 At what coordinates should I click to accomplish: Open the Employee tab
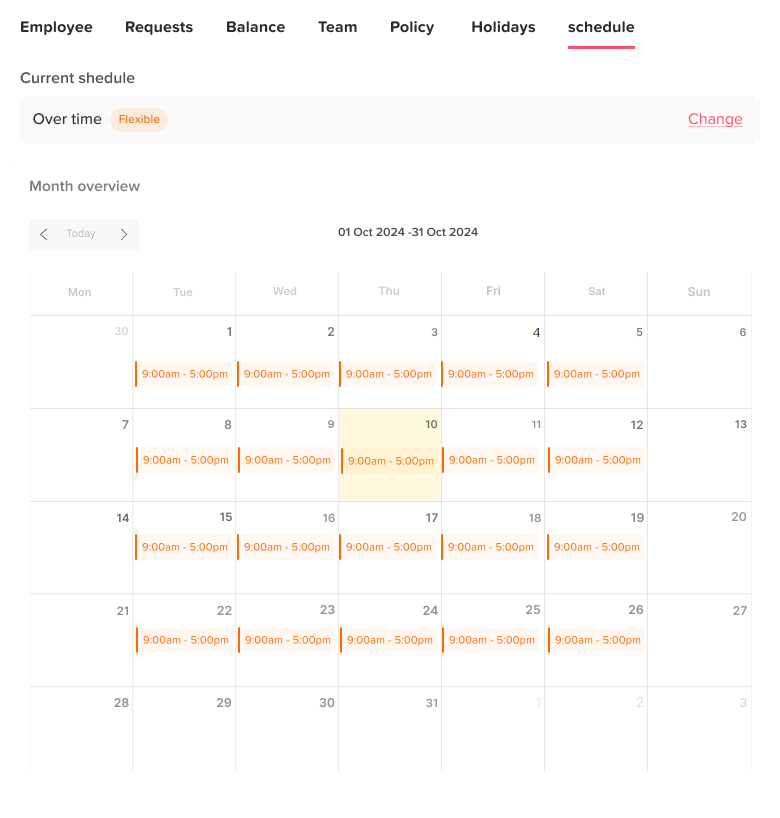(x=56, y=27)
